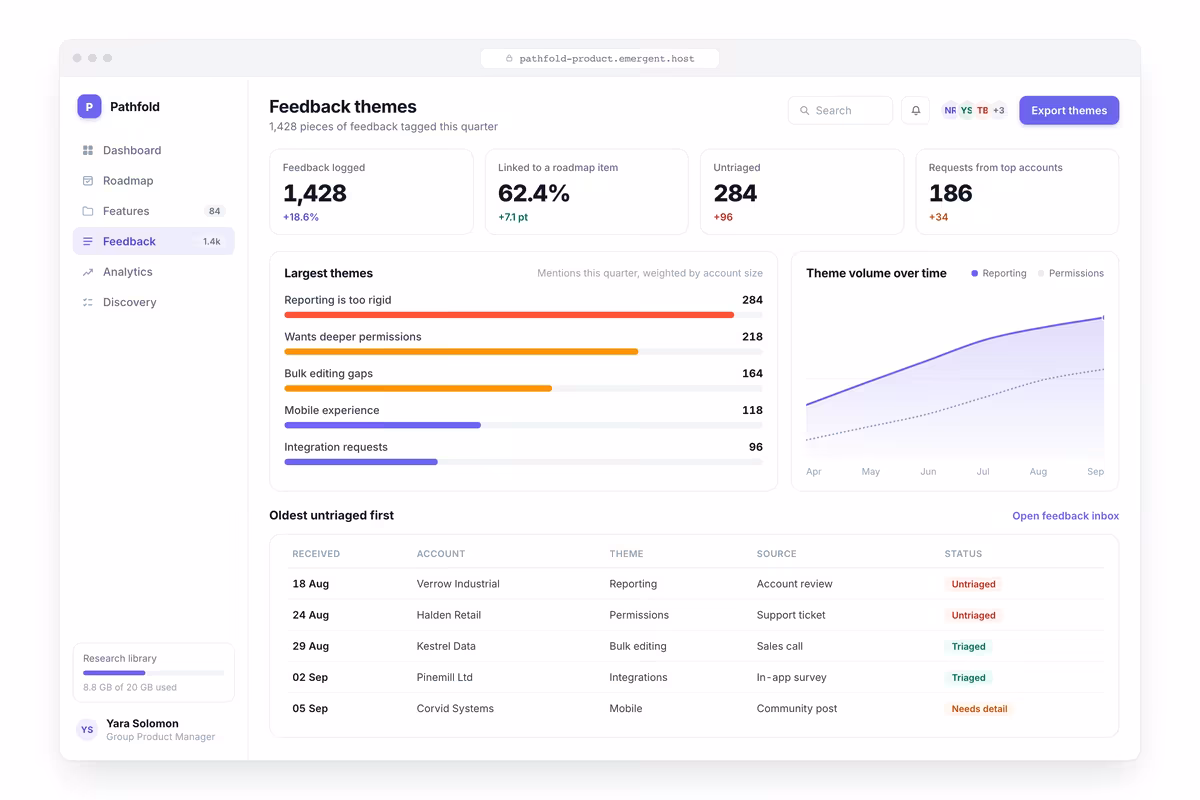The height and width of the screenshot is (800, 1200).
Task: Click the Feedback logged card
Action: tap(371, 192)
